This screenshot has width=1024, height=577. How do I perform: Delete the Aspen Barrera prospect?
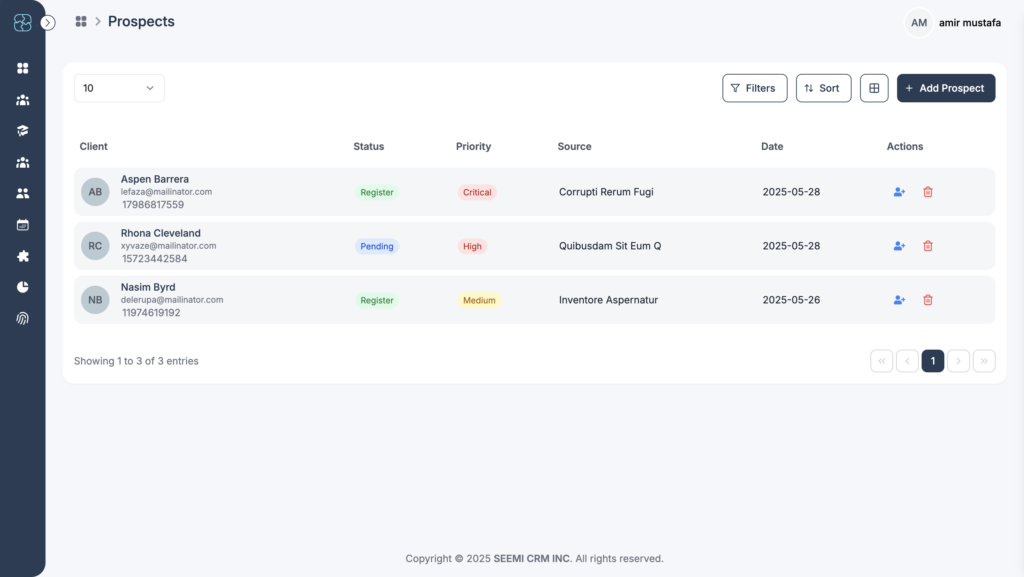pos(927,192)
